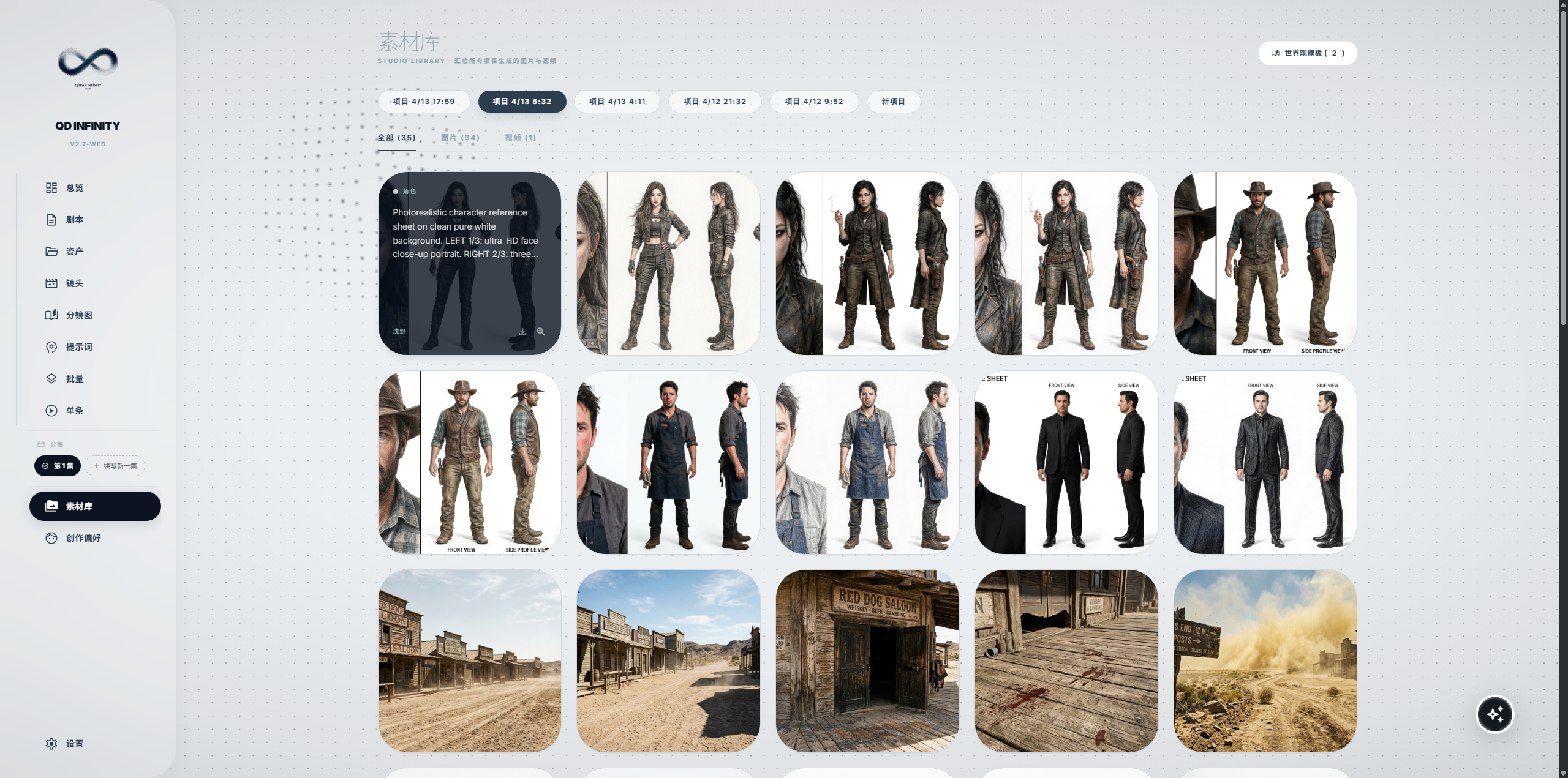The image size is (1568, 778).
Task: Open the Red Dog Saloon thumbnail
Action: click(x=867, y=661)
